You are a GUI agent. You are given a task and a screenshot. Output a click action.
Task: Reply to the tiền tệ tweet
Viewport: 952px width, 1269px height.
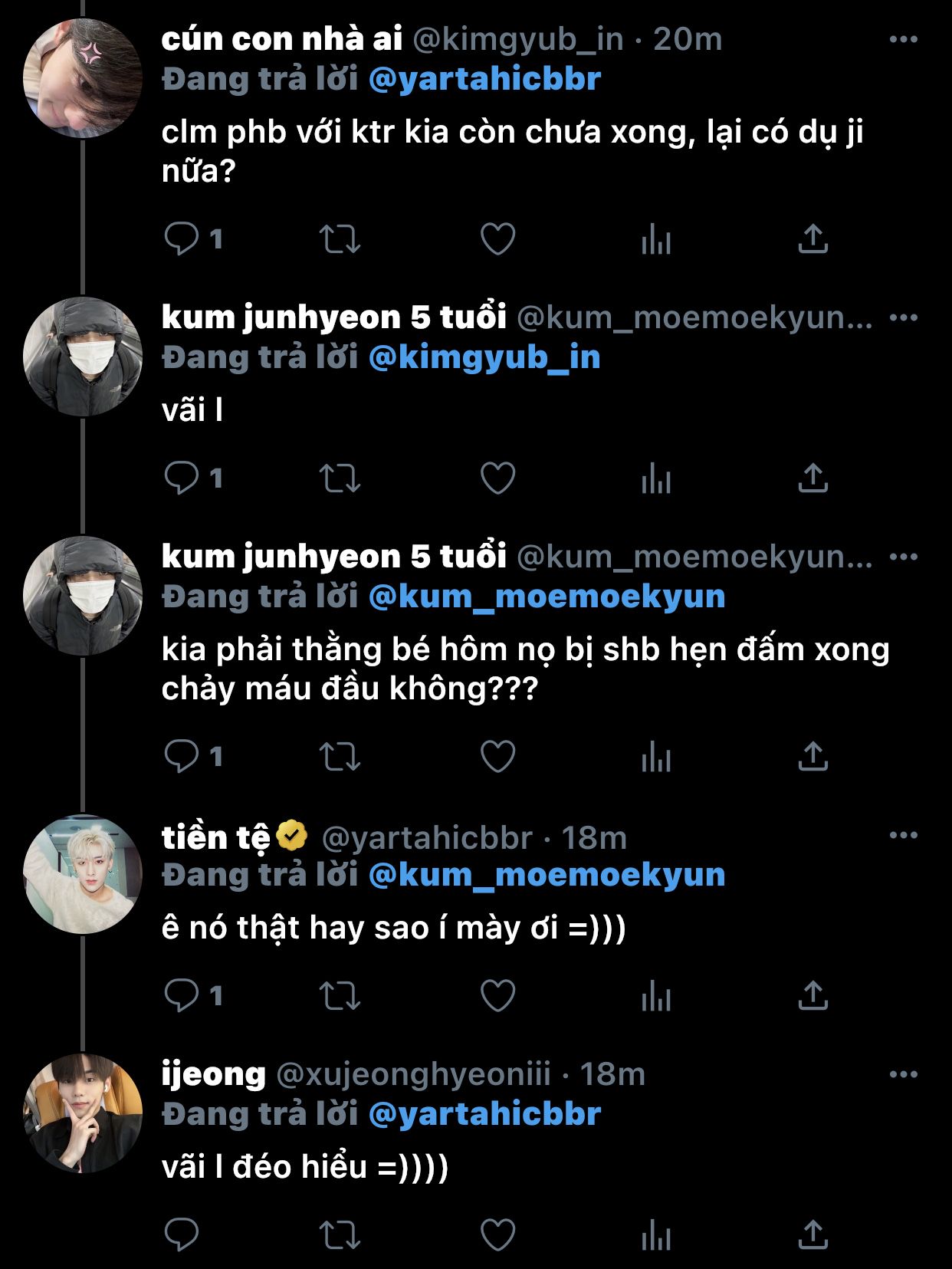click(x=182, y=996)
